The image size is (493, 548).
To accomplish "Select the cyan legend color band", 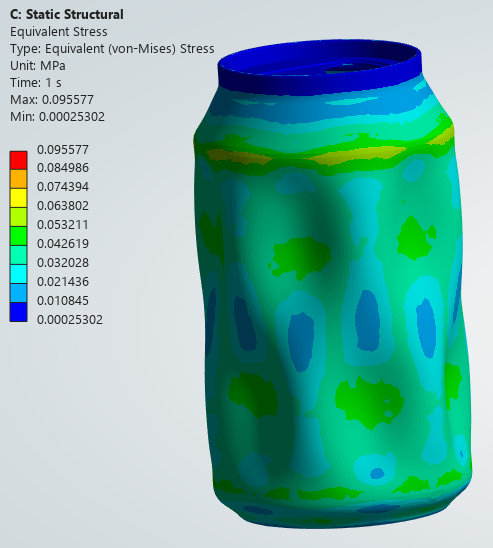I will 19,274.
